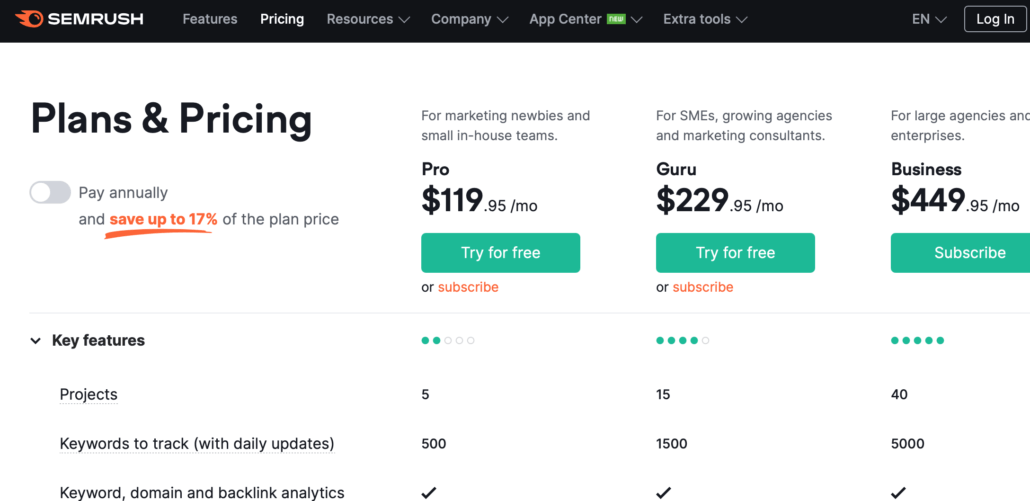
Task: Click Pro checkmark for Keyword, domain and backlink analytics
Action: point(429,492)
